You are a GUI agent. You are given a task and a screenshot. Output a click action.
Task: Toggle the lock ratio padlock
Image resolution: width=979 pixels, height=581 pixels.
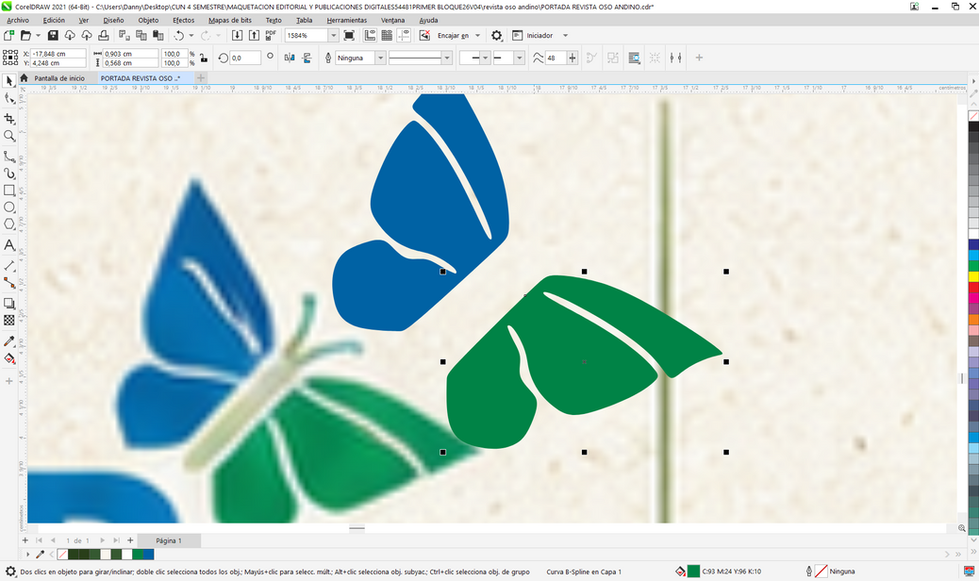(204, 58)
